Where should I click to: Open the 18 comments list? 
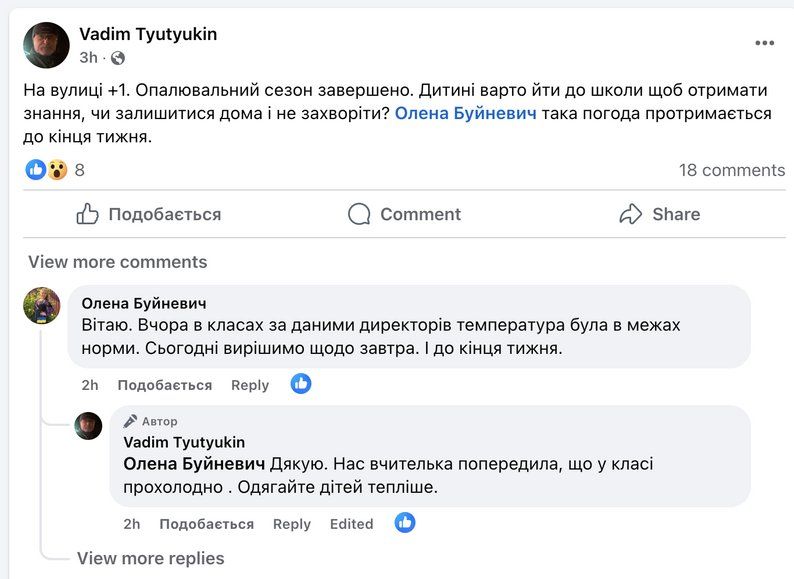click(731, 170)
